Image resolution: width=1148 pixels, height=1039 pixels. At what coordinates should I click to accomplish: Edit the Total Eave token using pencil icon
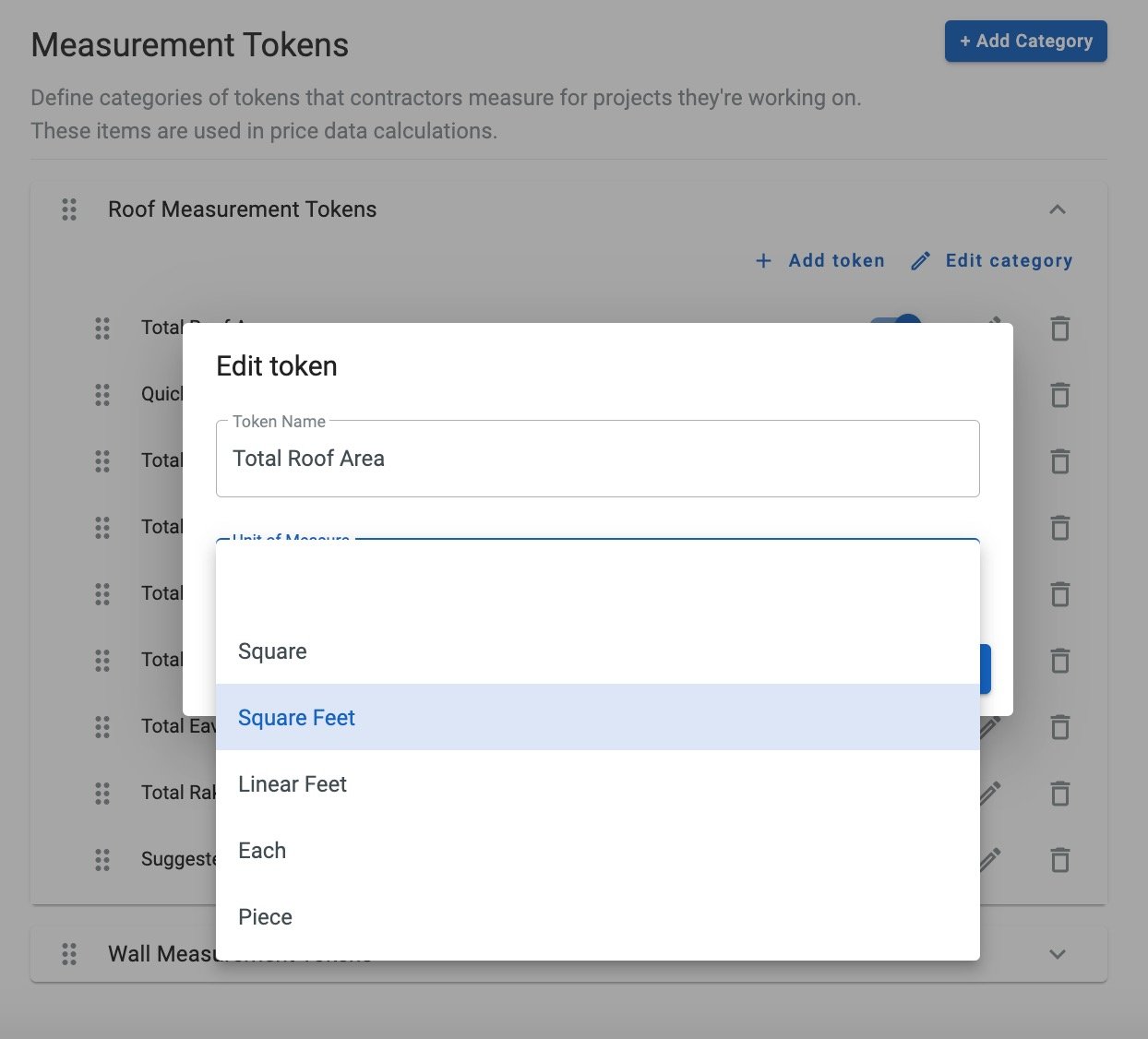988,727
